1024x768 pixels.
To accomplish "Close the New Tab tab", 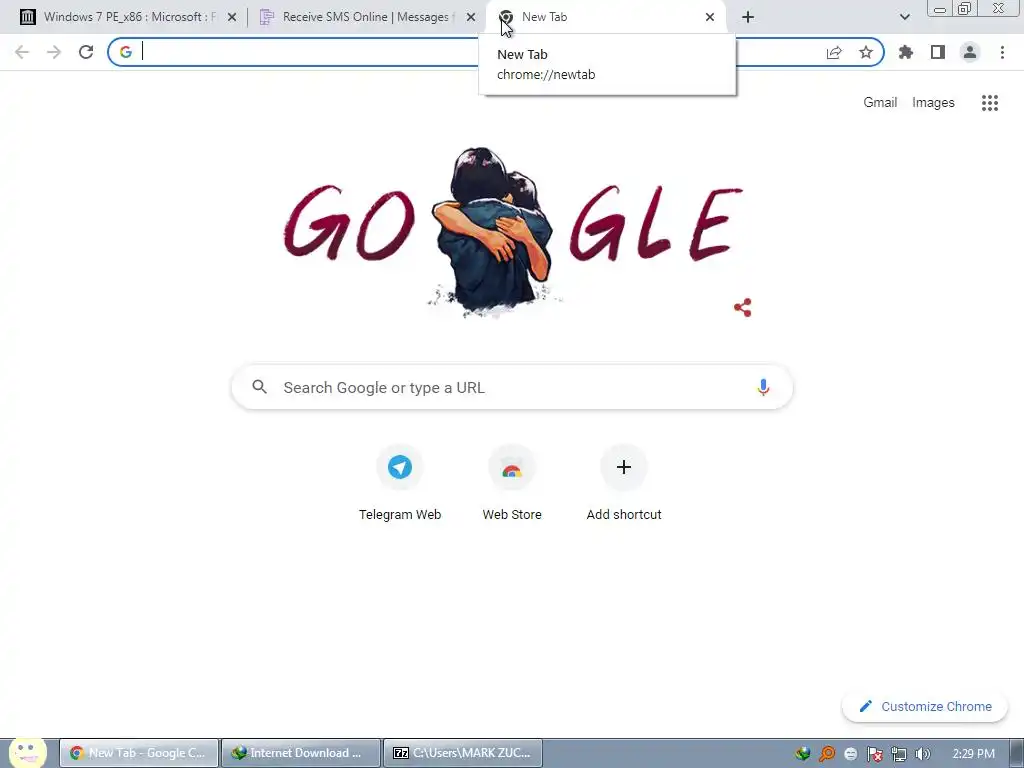I will [x=710, y=18].
